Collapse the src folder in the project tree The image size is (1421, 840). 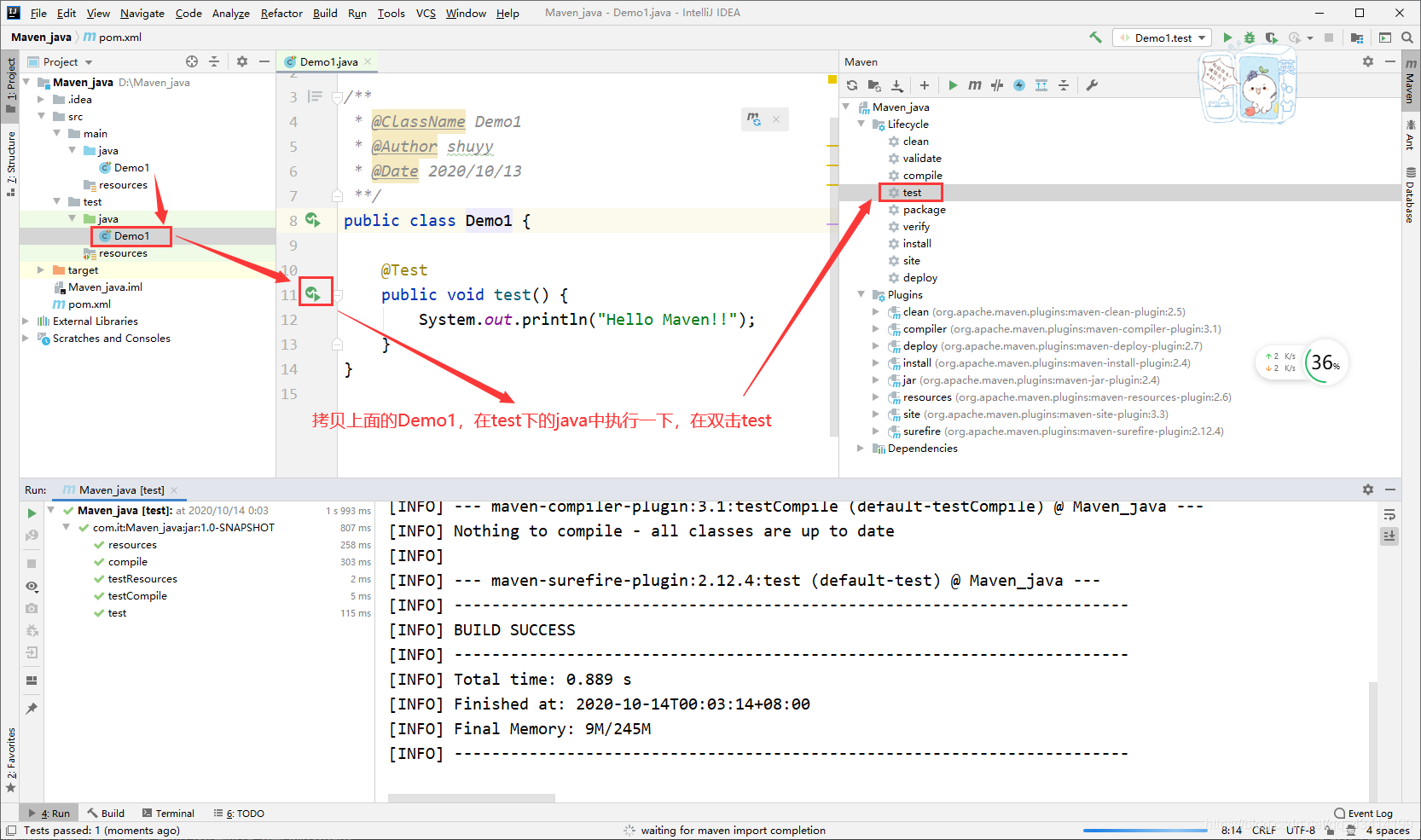click(41, 117)
